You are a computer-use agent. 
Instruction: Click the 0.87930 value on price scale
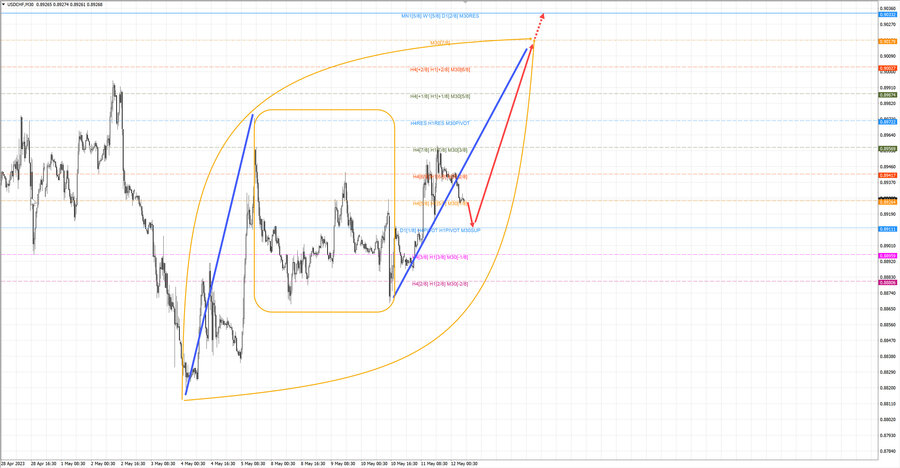[887, 435]
